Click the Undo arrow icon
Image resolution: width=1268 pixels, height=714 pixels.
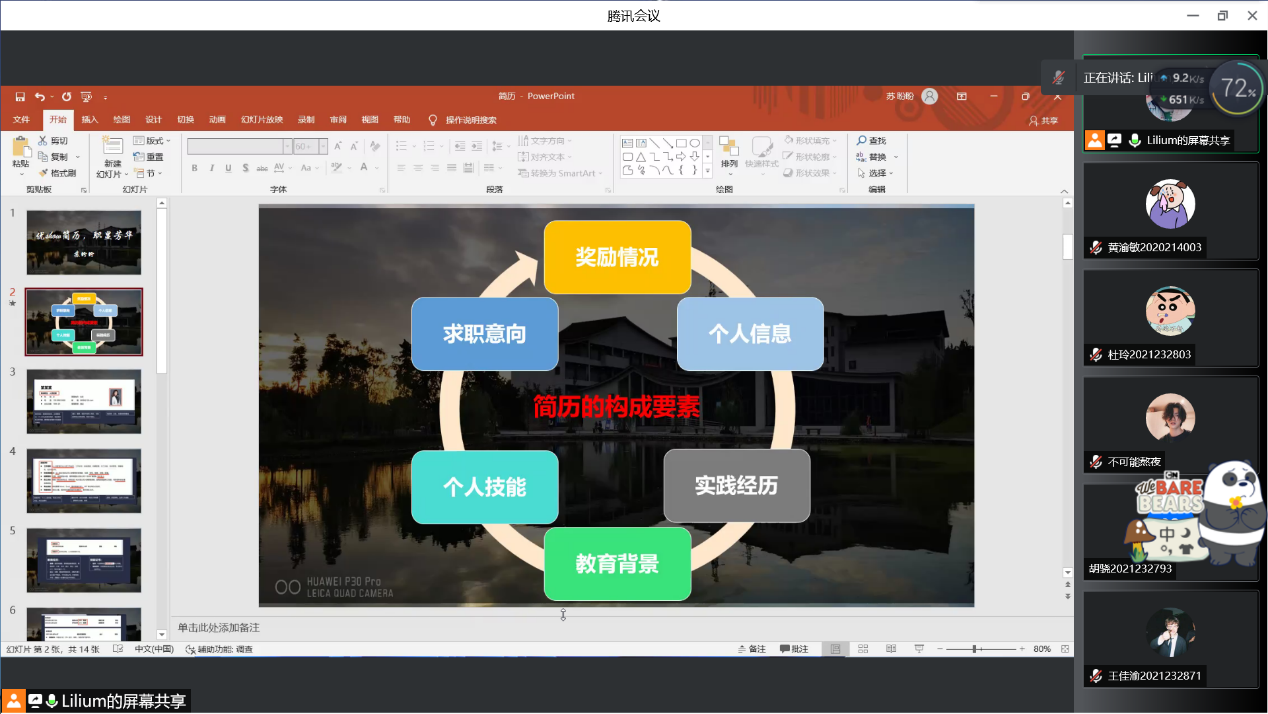coord(39,97)
